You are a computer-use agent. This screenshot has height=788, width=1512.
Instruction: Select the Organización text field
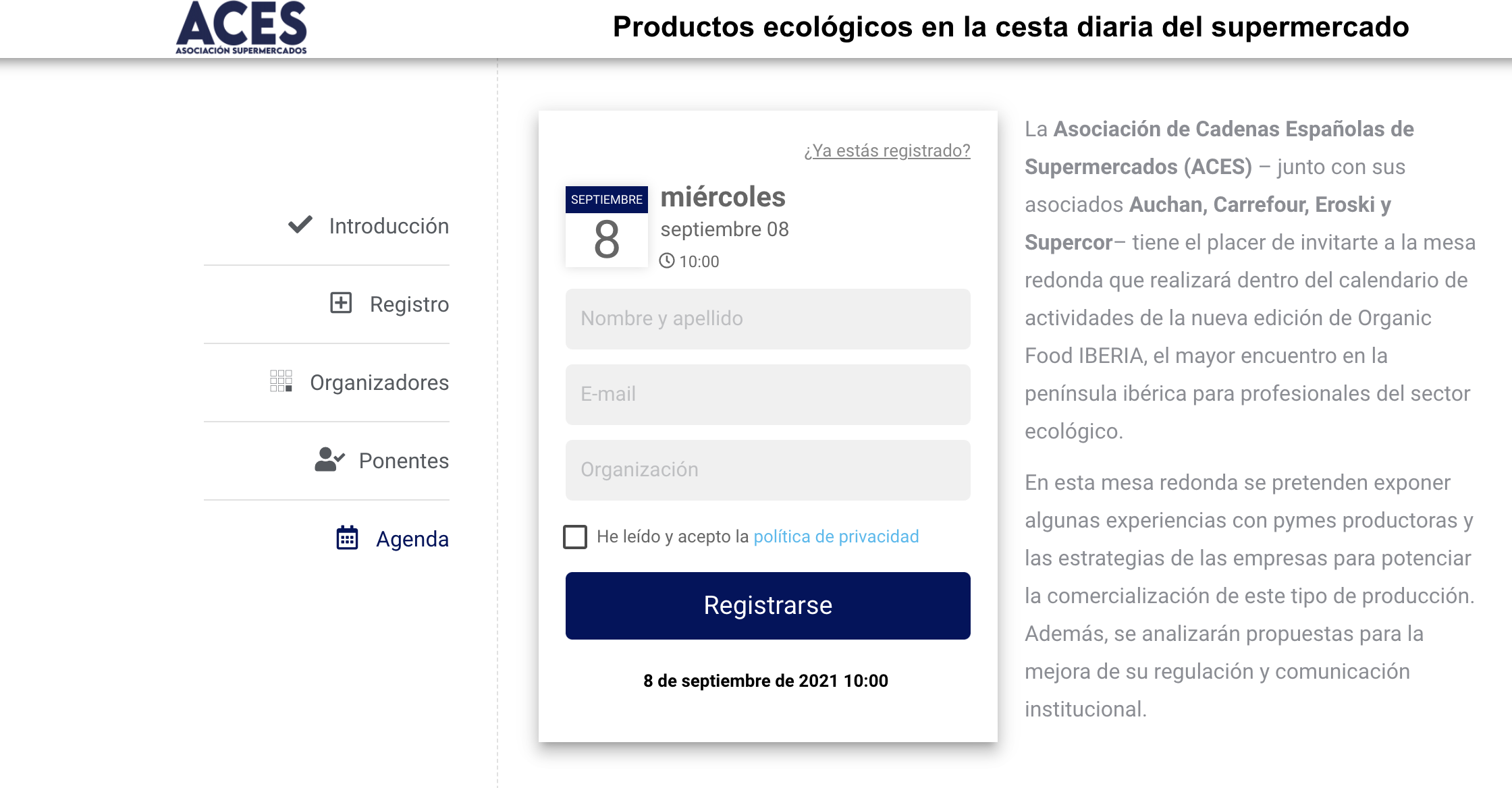point(768,470)
